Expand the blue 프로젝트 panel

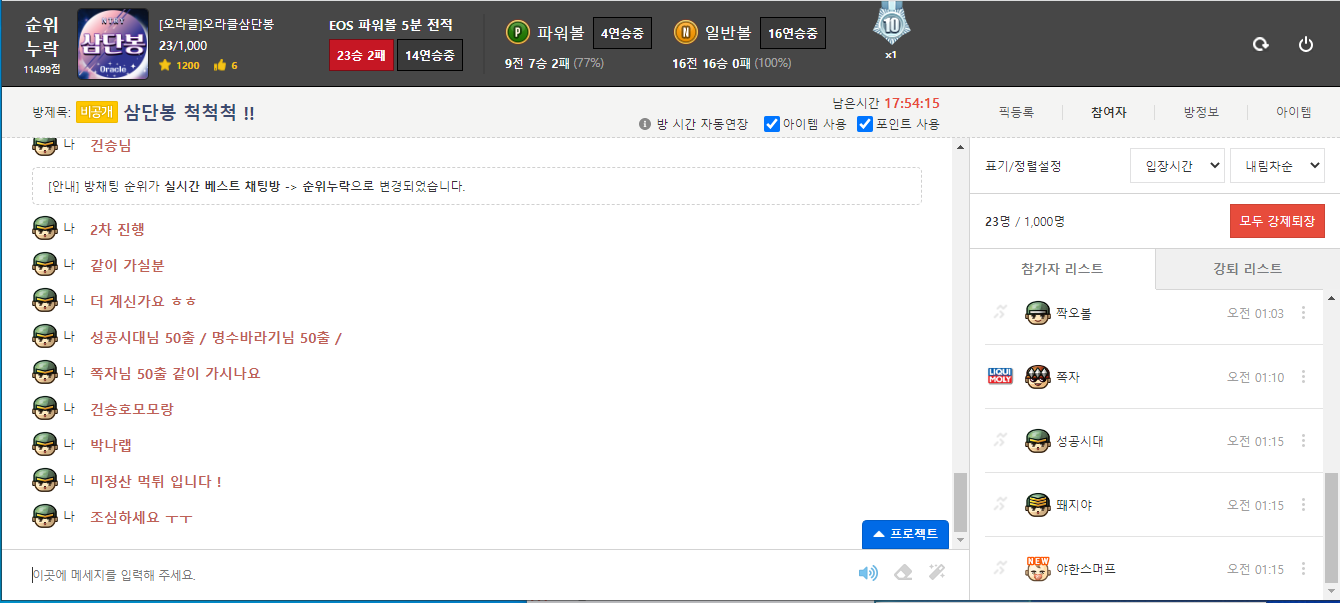tap(905, 534)
